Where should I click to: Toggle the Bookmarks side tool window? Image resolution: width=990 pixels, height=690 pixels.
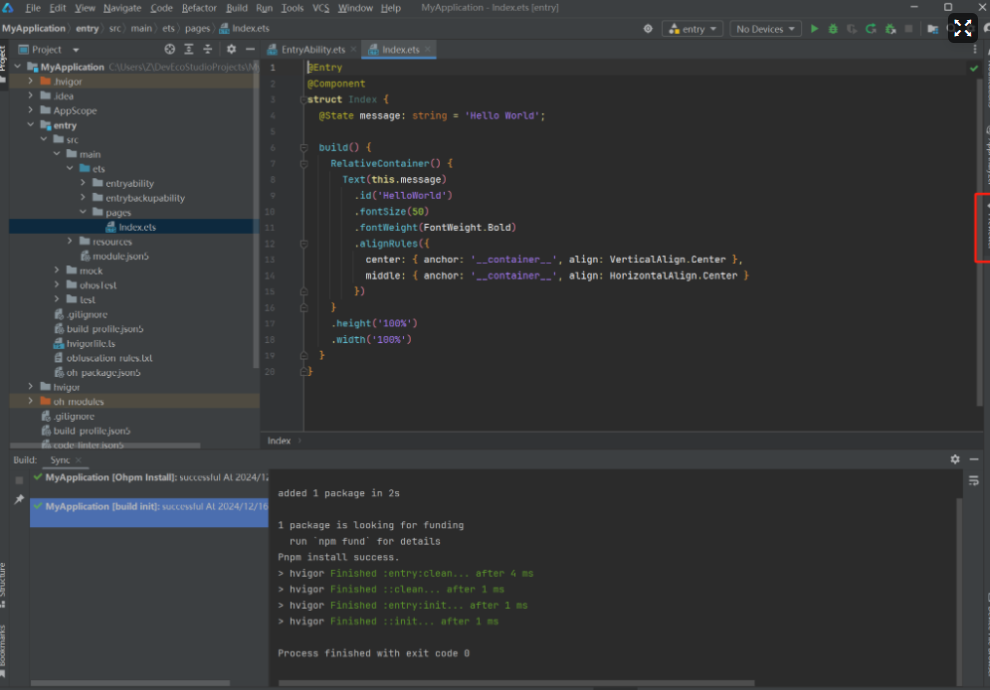click(3, 650)
